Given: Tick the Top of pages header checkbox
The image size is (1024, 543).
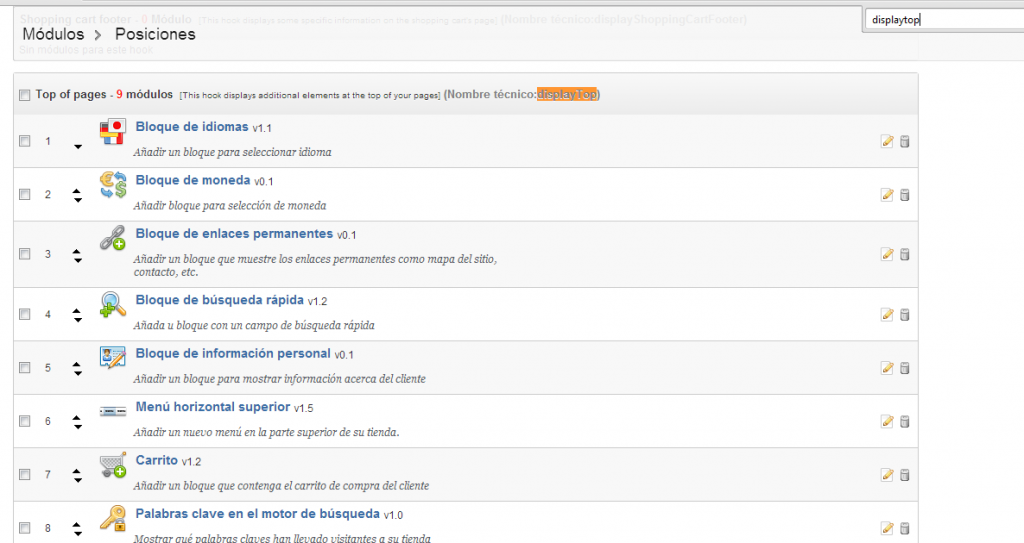Looking at the screenshot, I should coord(25,95).
